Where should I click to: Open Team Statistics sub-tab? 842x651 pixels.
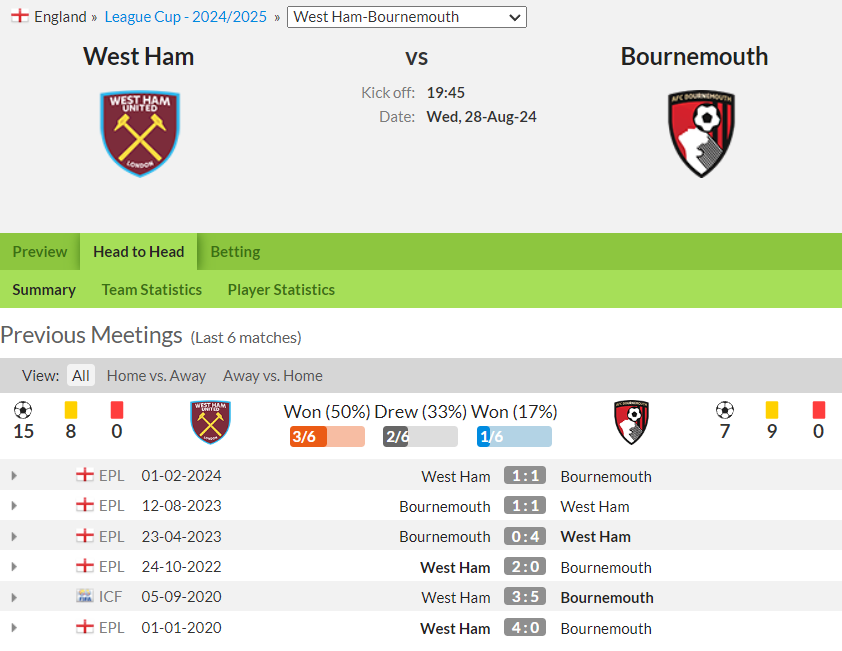[x=152, y=290]
